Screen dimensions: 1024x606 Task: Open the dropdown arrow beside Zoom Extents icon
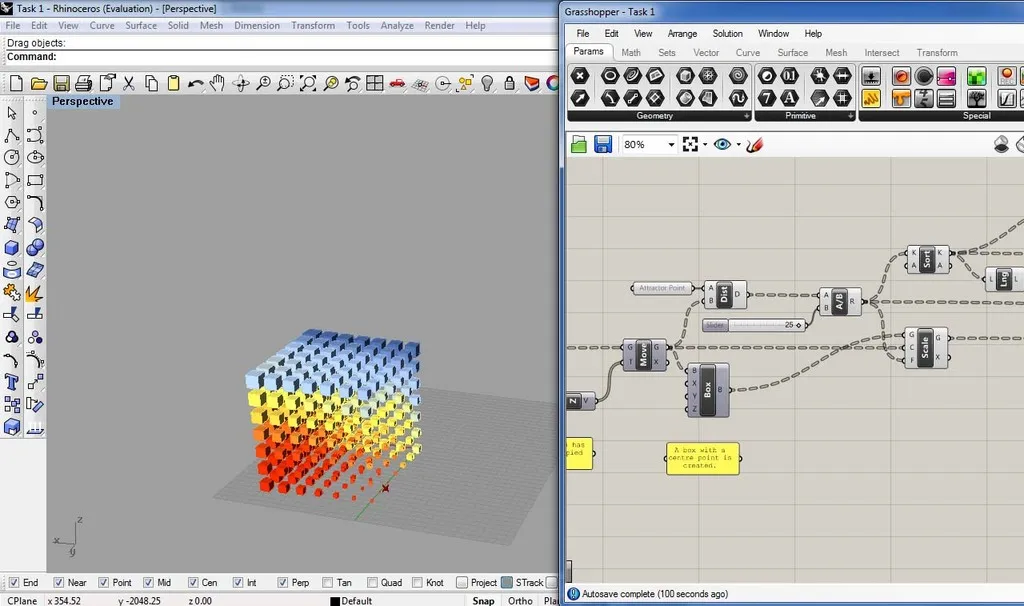point(705,145)
